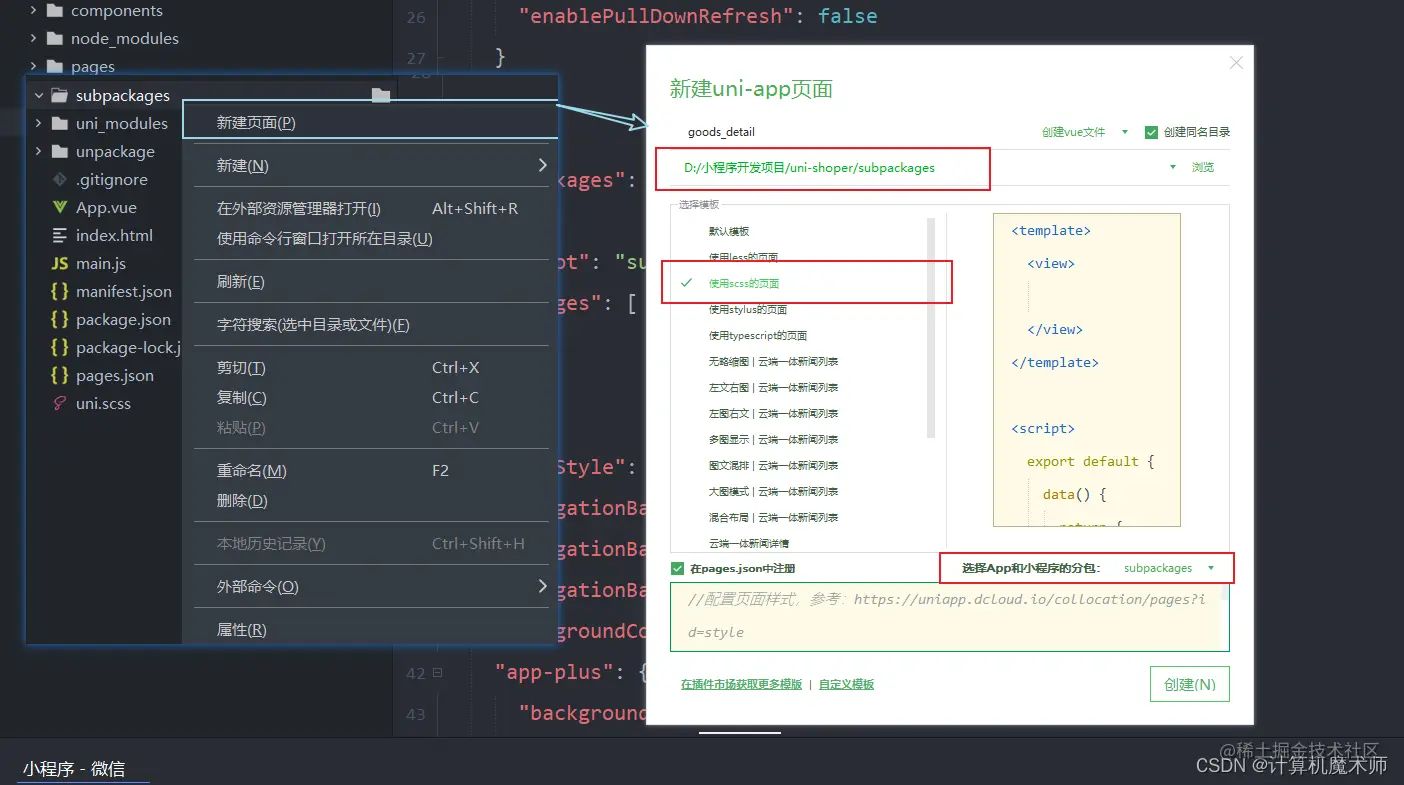
Task: Collapse the subpackages folder chevron
Action: (x=38, y=96)
